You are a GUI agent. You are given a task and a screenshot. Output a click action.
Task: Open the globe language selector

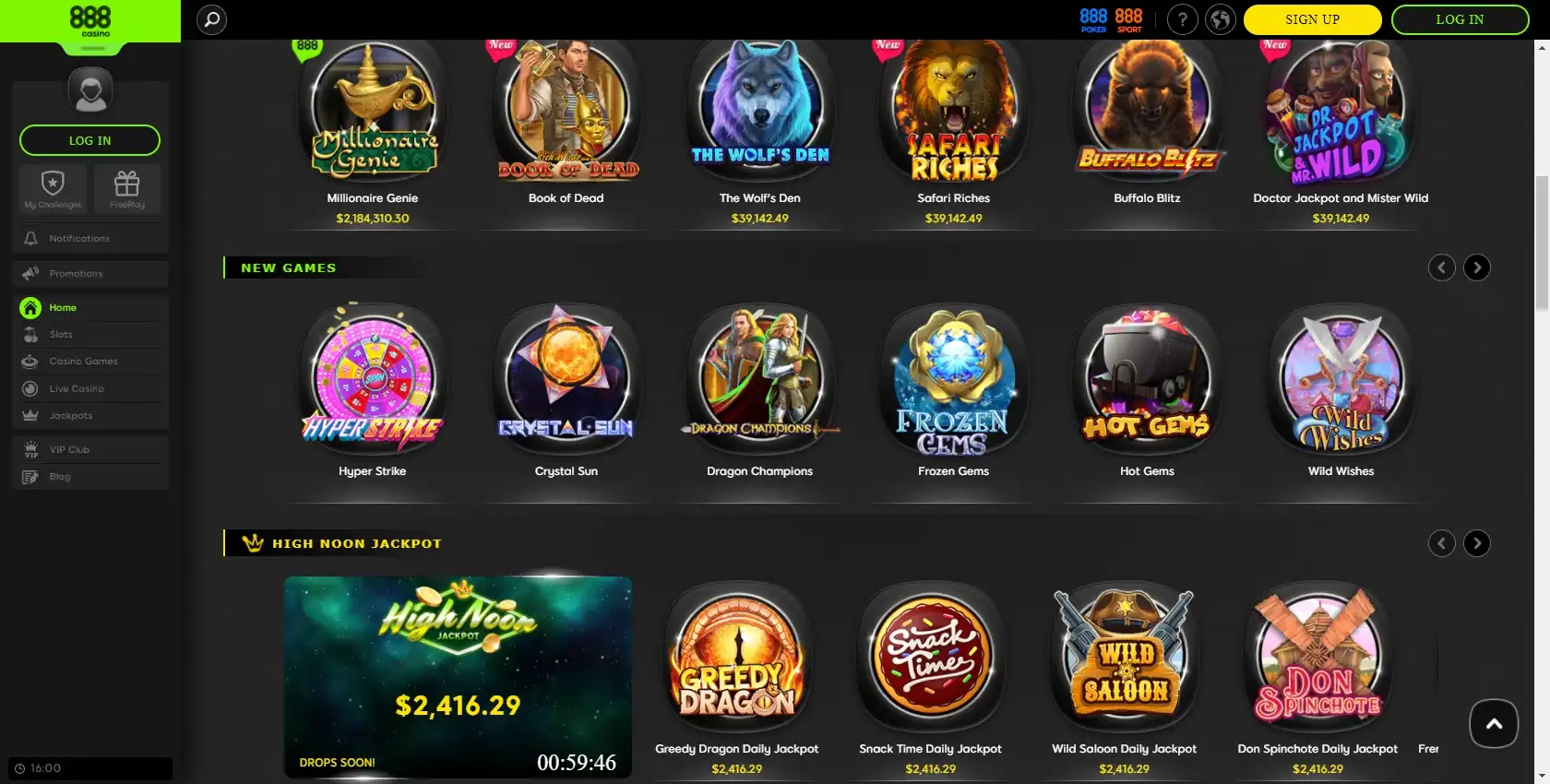tap(1220, 19)
